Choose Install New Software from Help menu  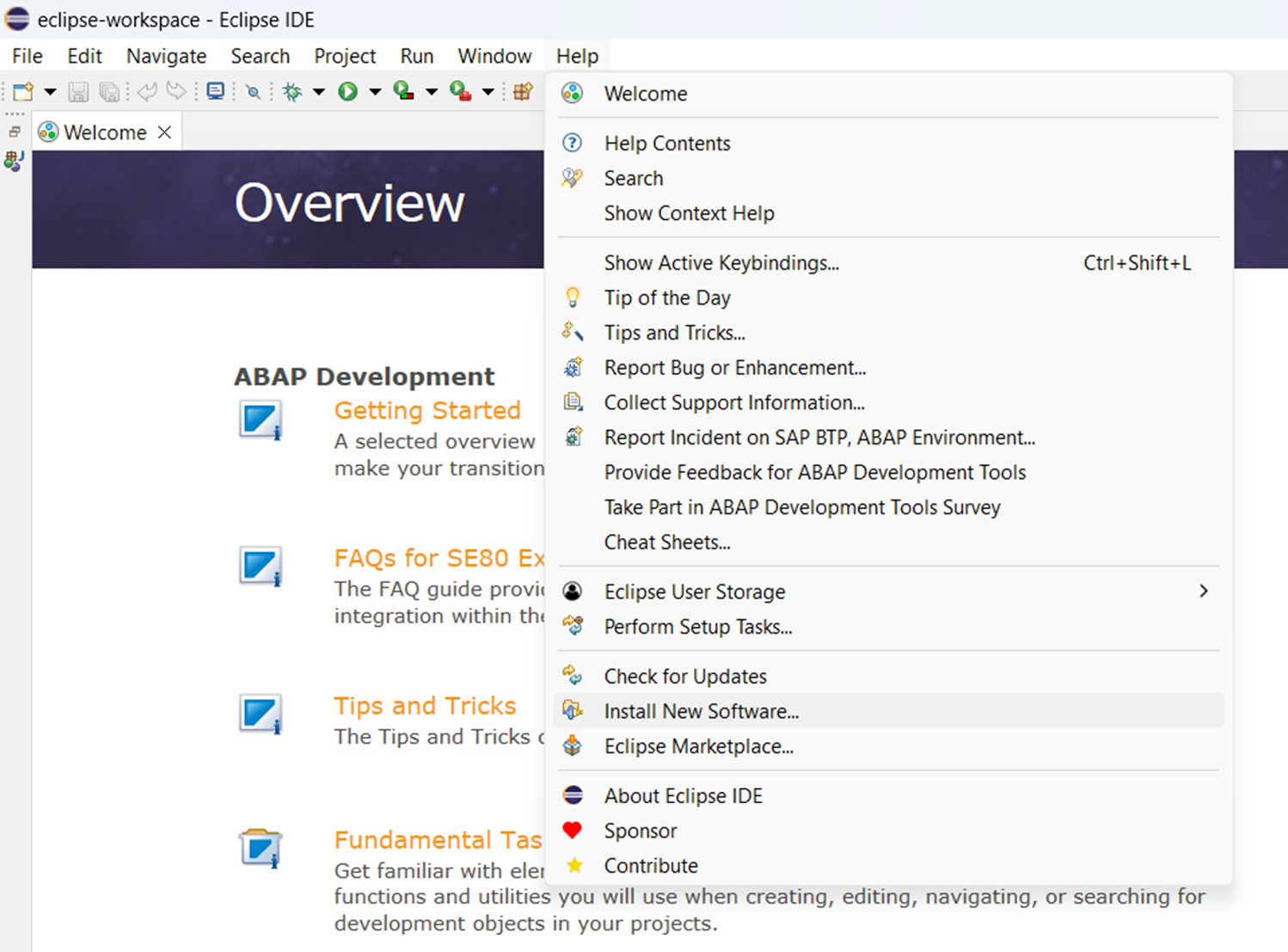point(701,711)
